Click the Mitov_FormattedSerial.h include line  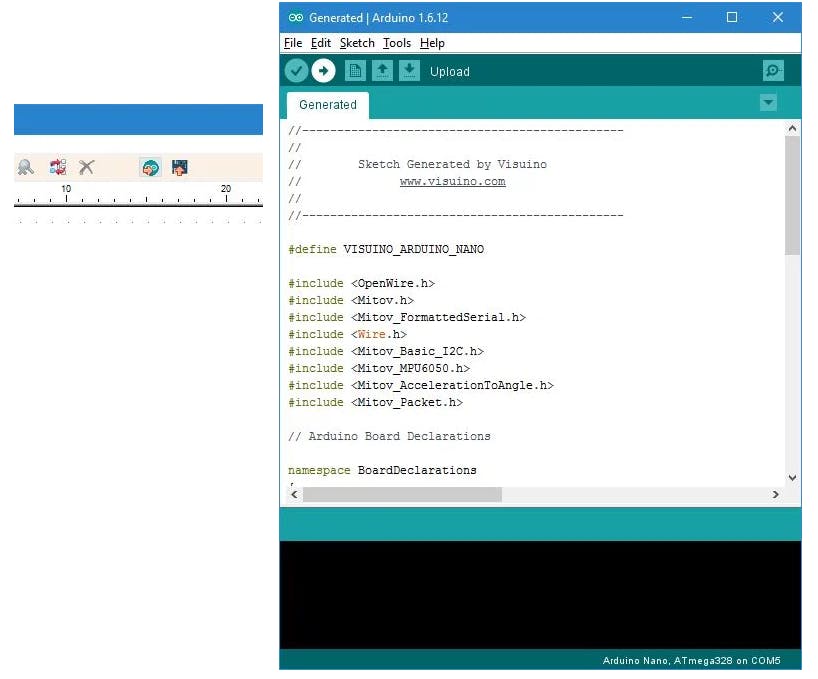coord(407,317)
